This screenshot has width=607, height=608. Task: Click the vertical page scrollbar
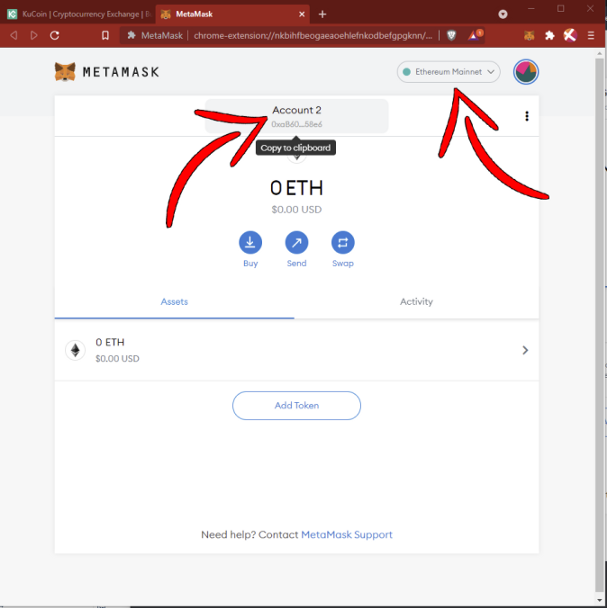(x=600, y=326)
